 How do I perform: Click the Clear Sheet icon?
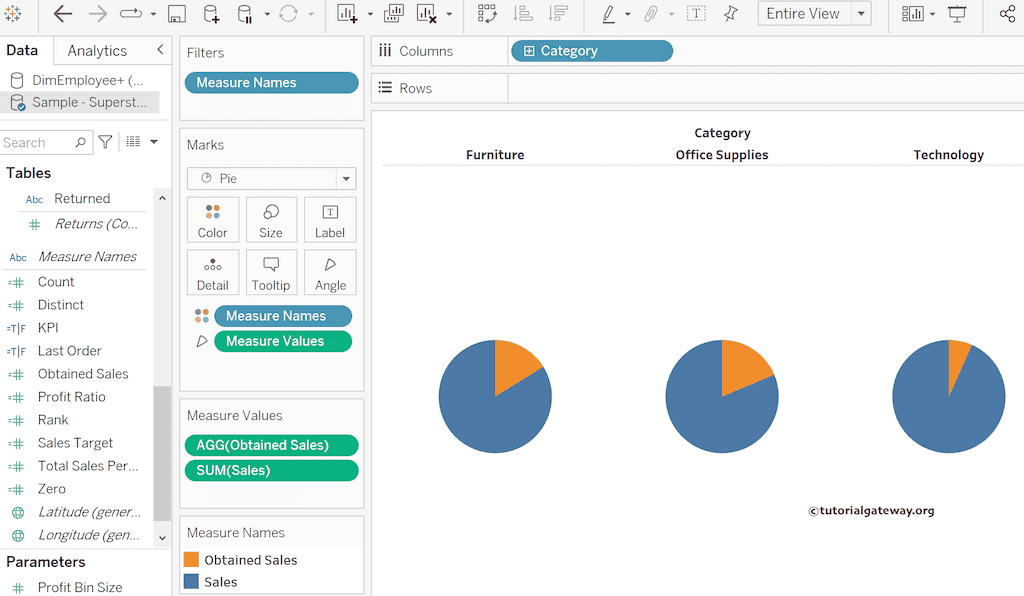(x=426, y=14)
